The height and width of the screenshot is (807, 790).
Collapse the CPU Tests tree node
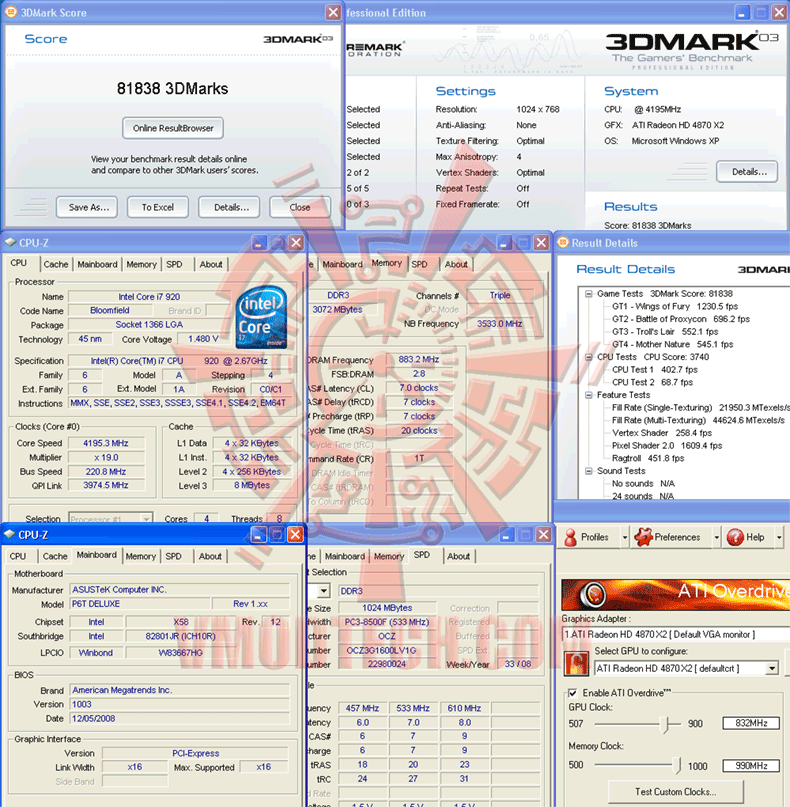click(589, 357)
